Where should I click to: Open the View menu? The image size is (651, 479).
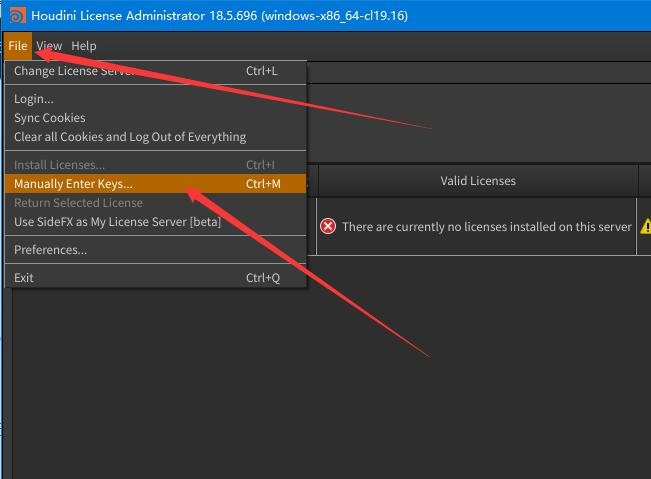pyautogui.click(x=49, y=46)
